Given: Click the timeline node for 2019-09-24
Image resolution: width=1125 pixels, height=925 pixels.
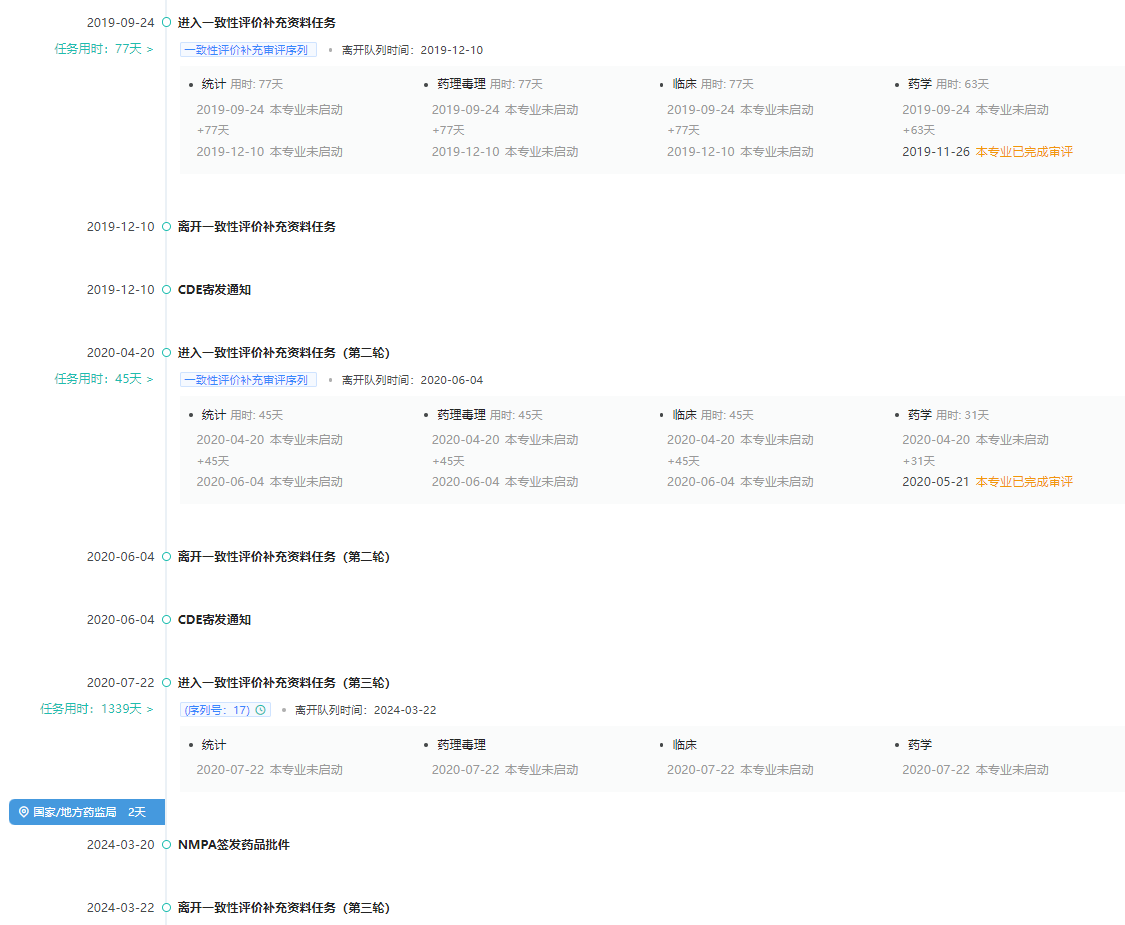Looking at the screenshot, I should click(166, 22).
